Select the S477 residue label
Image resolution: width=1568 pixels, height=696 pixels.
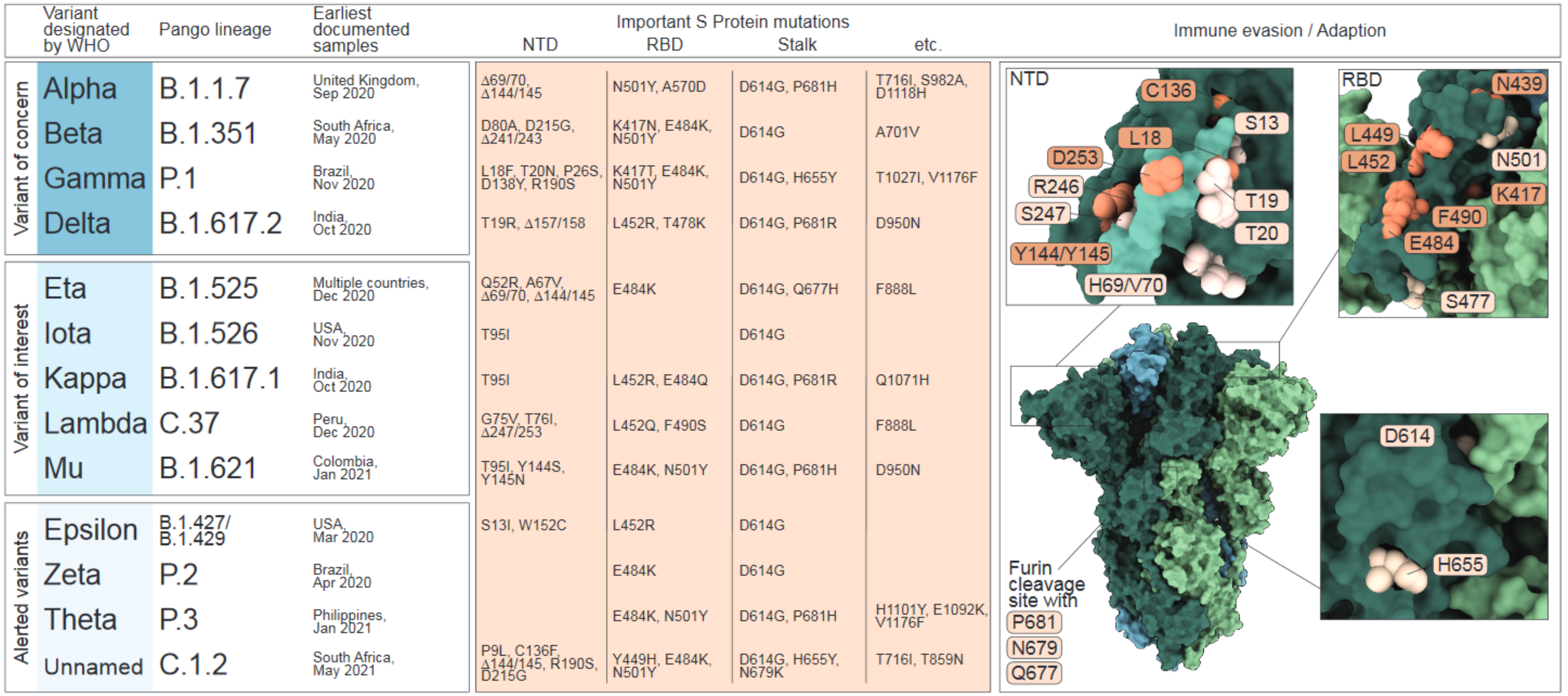point(1467,301)
